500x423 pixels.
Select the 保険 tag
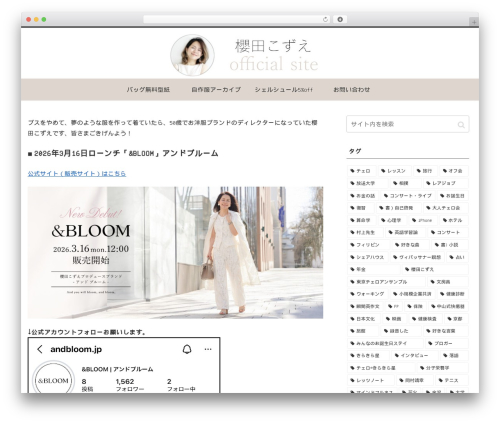[x=416, y=306]
